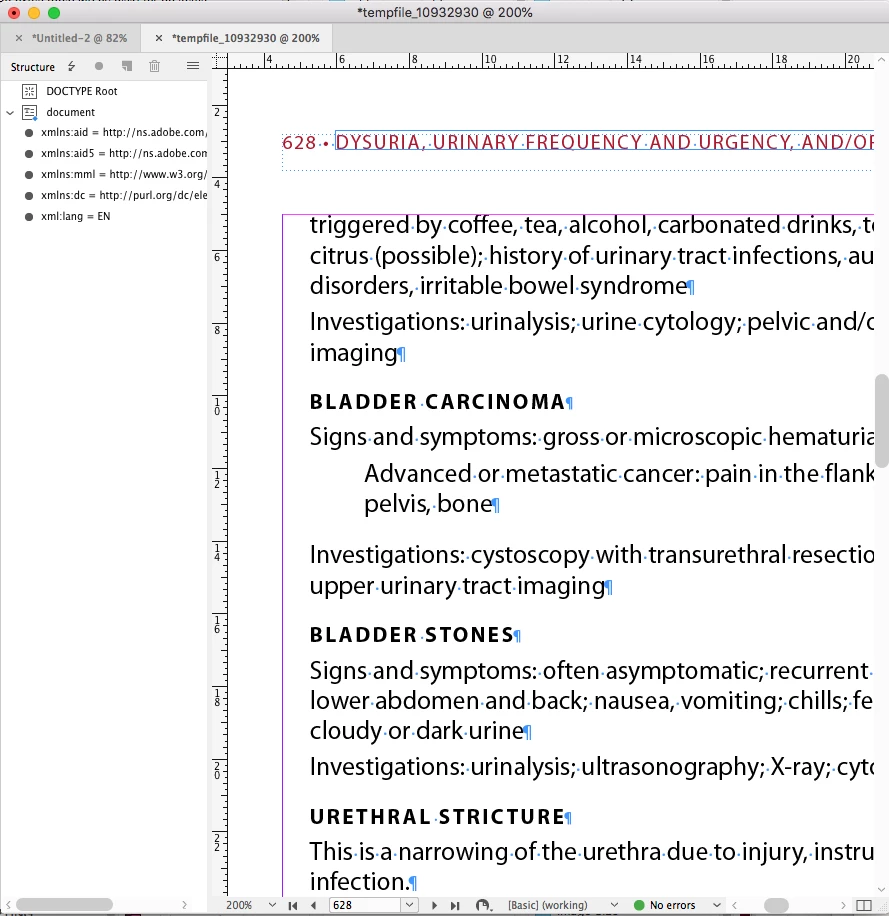Click the split layout view icon

(863, 905)
